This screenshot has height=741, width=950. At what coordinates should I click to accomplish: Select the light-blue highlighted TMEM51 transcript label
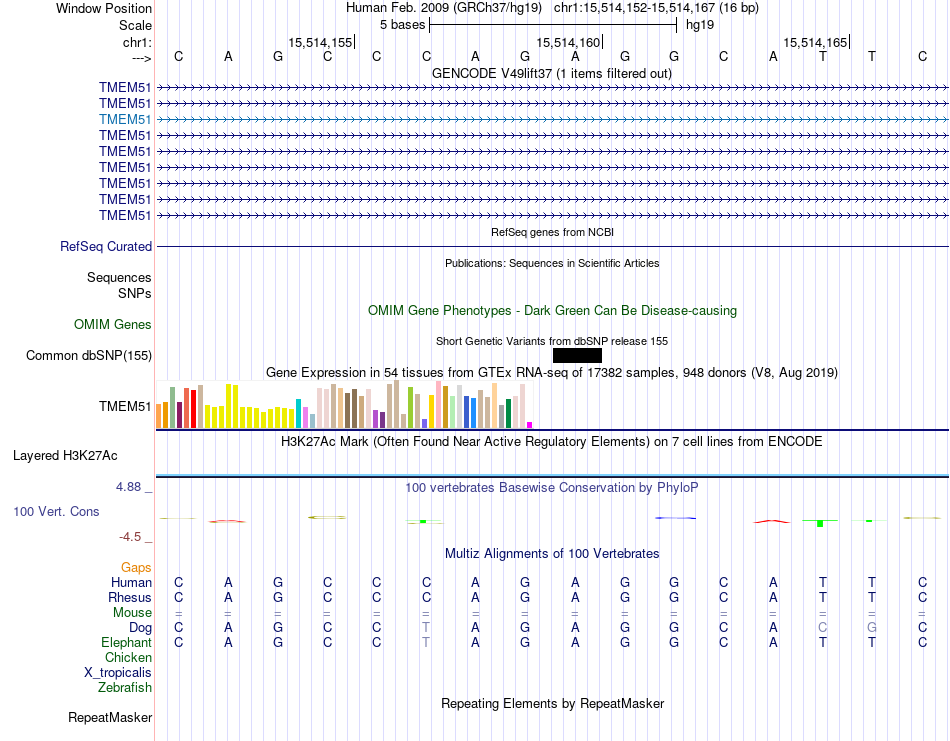pos(125,119)
